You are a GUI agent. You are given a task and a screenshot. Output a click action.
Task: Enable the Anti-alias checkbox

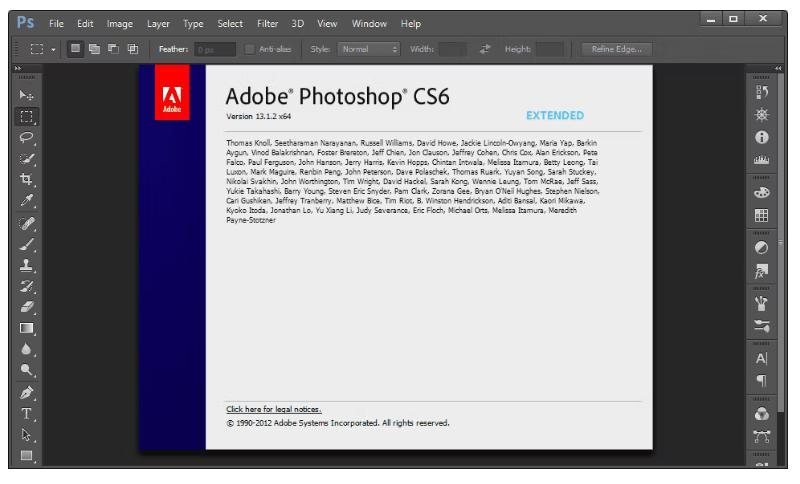click(250, 48)
